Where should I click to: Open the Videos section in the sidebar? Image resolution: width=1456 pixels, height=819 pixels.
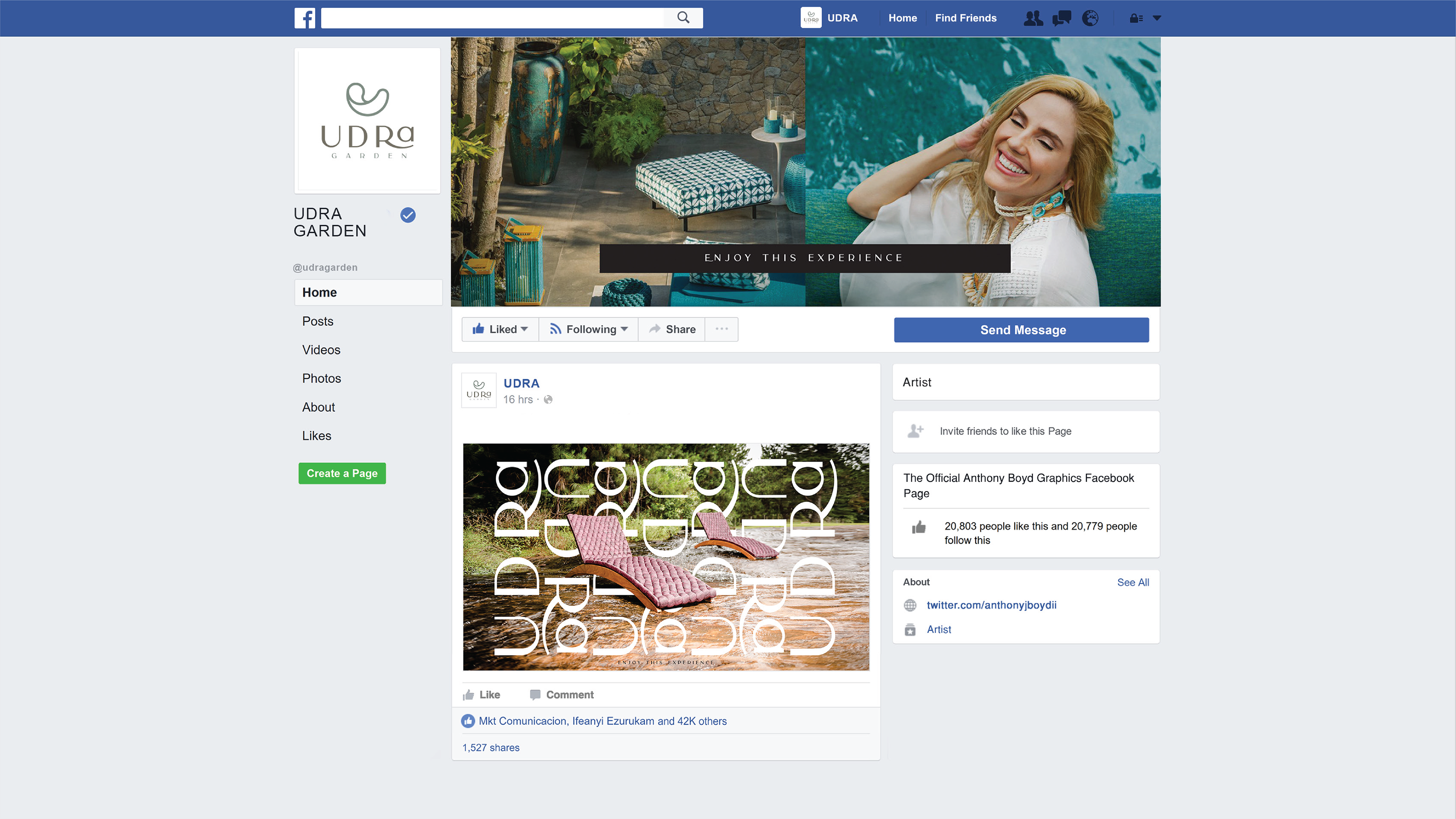321,350
